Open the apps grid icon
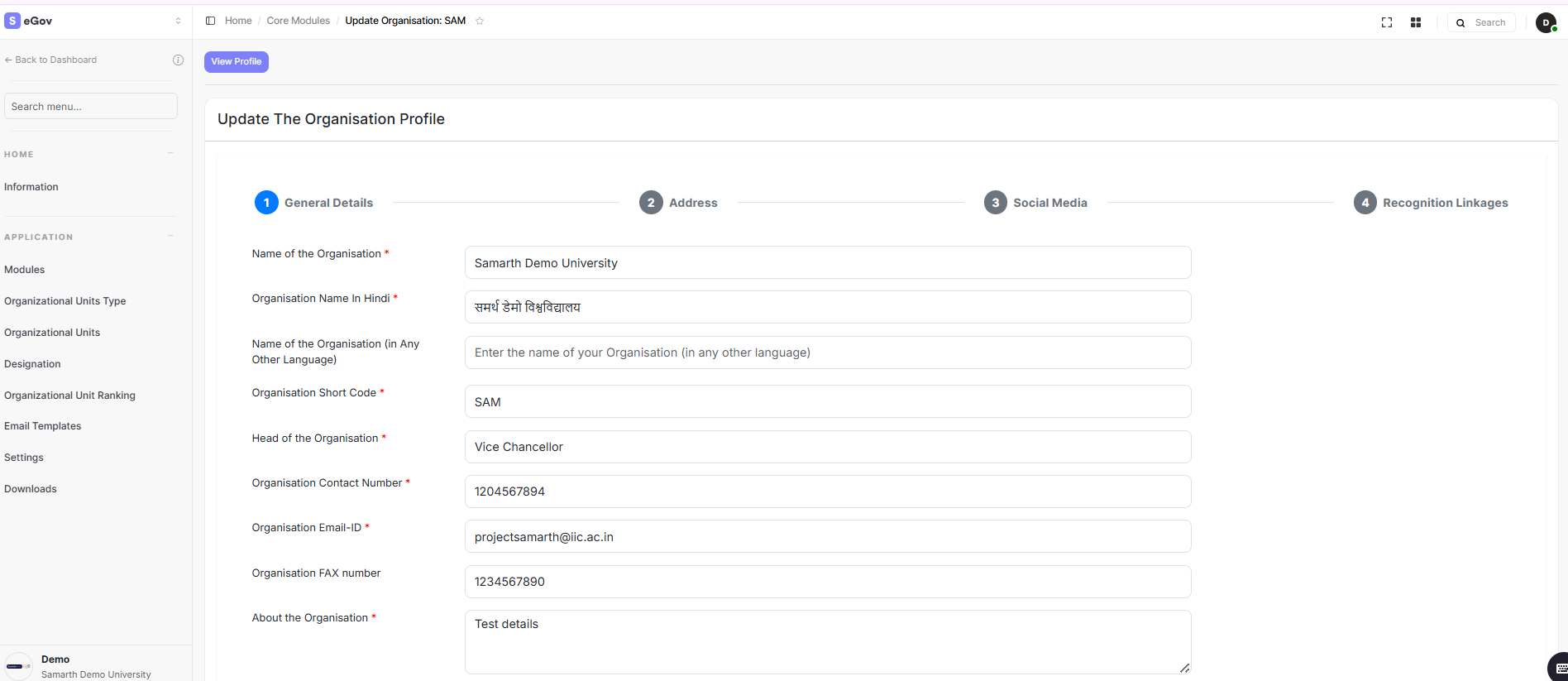 [x=1416, y=22]
